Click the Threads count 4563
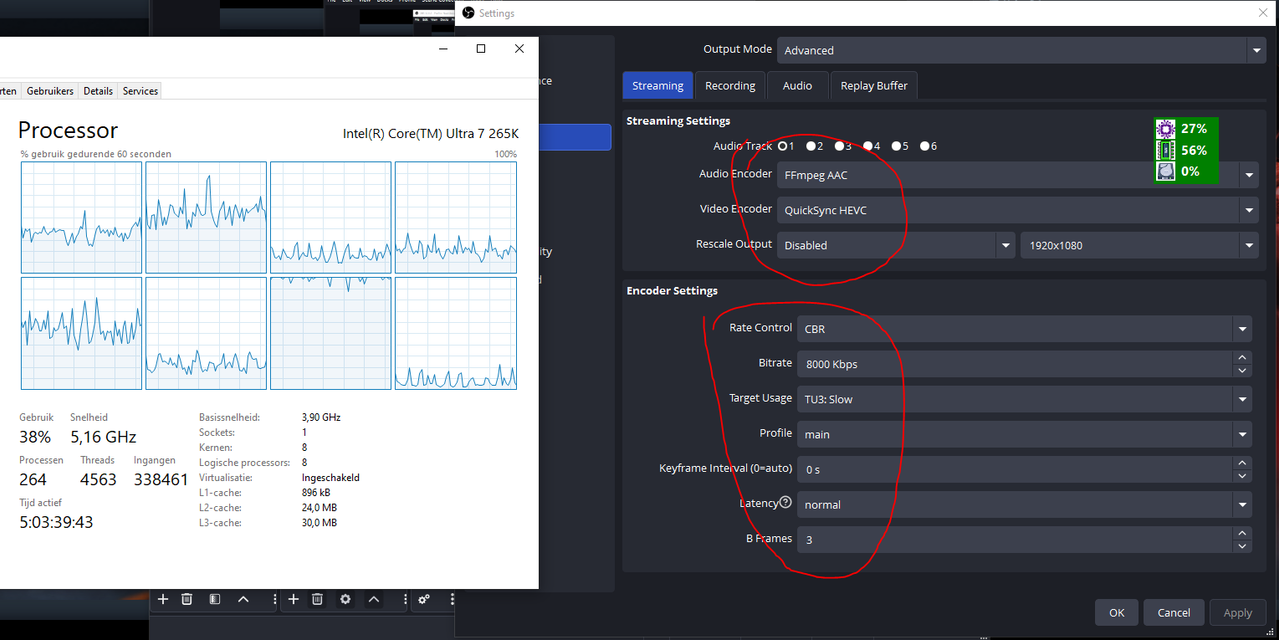The width and height of the screenshot is (1279, 640). coord(98,480)
